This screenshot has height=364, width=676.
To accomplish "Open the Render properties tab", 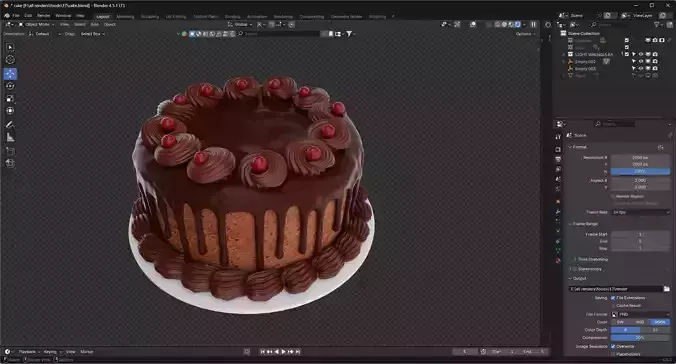I will point(558,149).
